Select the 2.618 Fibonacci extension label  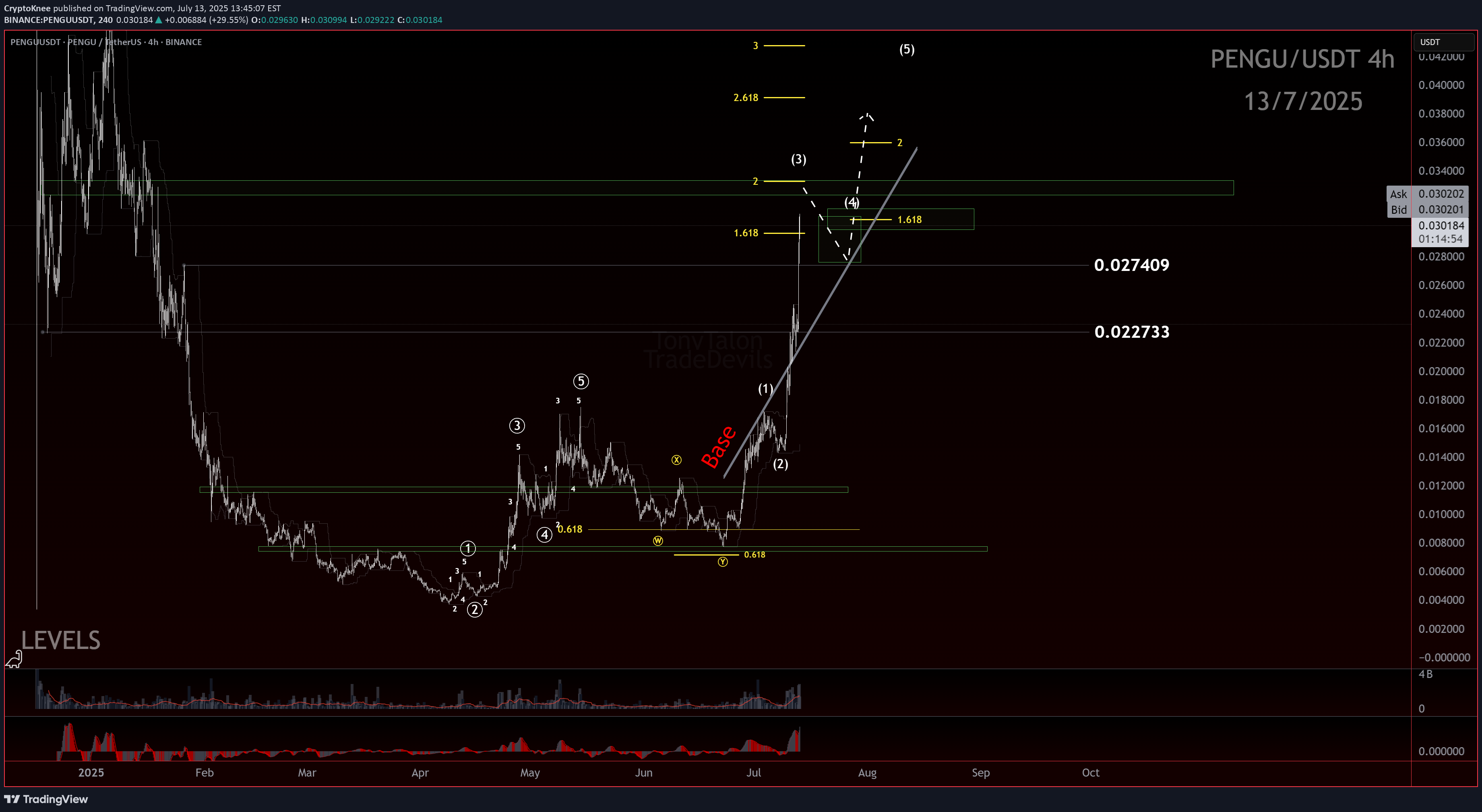(746, 98)
